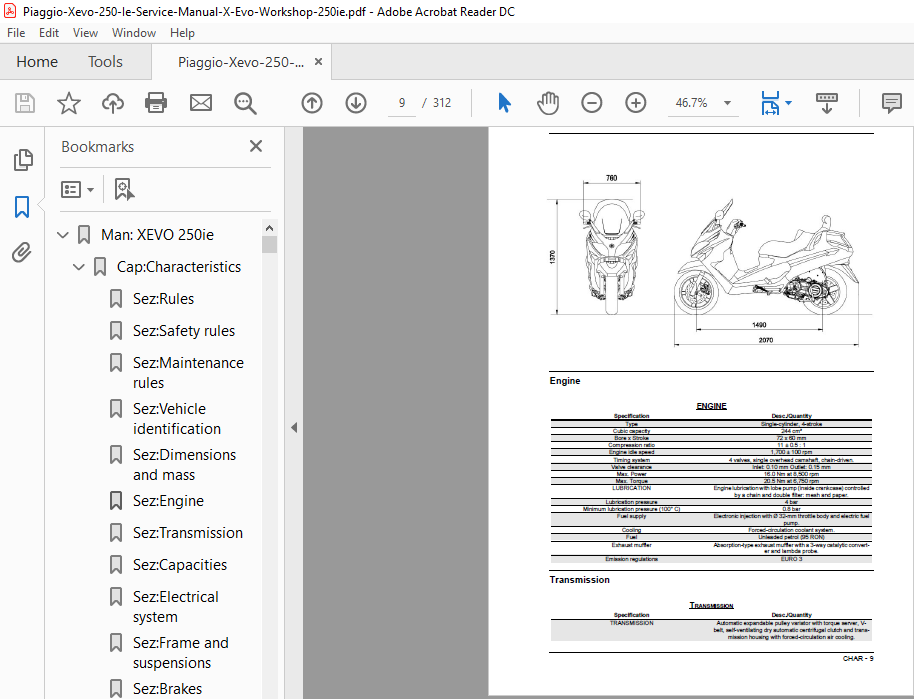The height and width of the screenshot is (699, 914).
Task: Open the Sez:Maintenance rules bookmark
Action: [x=188, y=373]
